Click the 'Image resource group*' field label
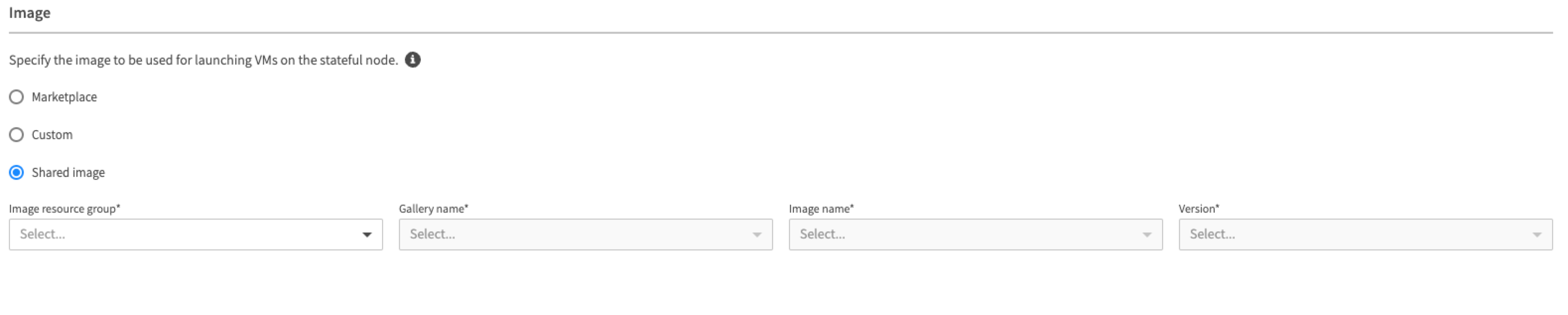Viewport: 1568px width, 315px height. point(65,208)
